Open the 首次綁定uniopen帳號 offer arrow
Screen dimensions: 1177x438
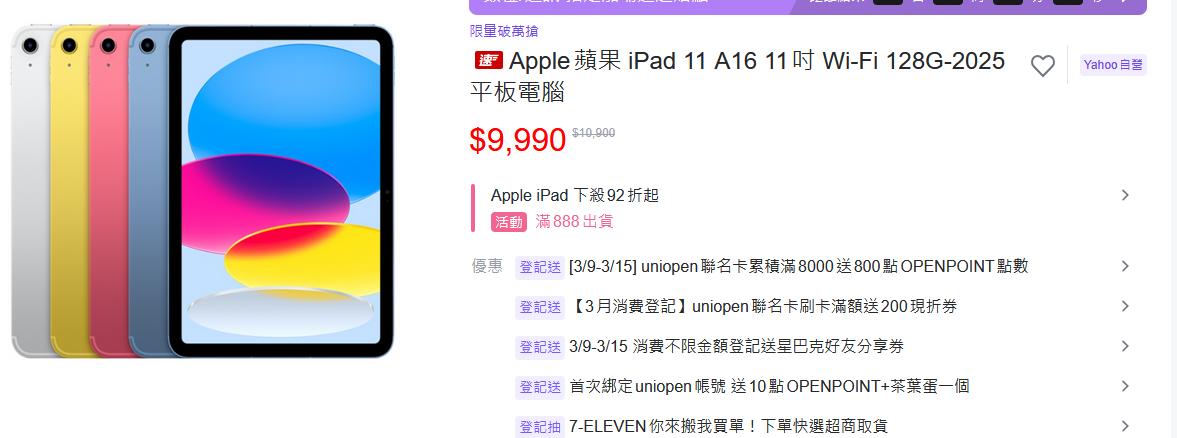[1124, 386]
